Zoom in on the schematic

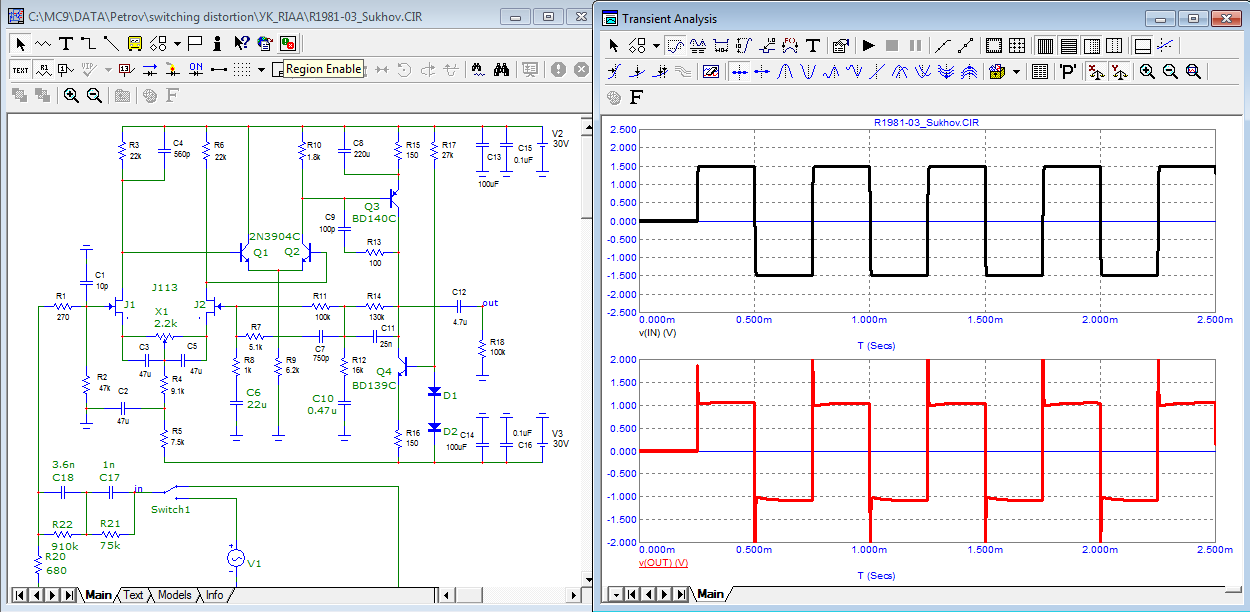[x=71, y=95]
